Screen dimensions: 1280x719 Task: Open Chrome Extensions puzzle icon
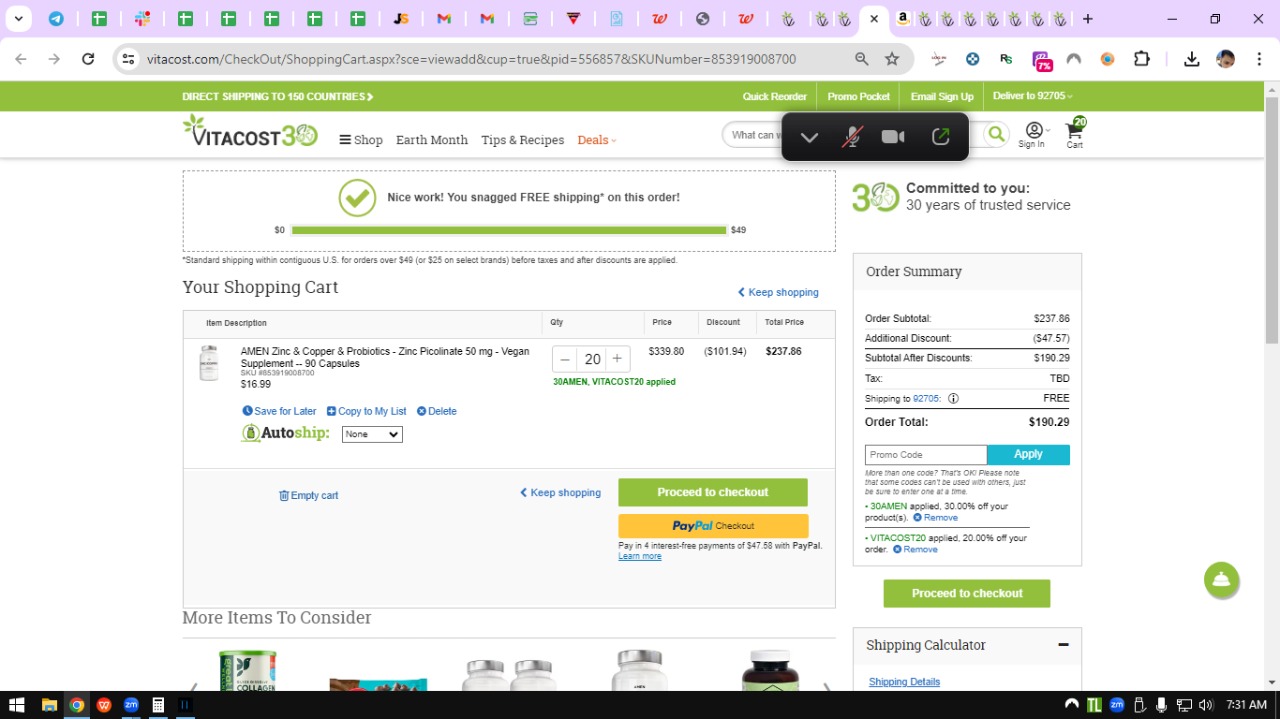pyautogui.click(x=1142, y=59)
